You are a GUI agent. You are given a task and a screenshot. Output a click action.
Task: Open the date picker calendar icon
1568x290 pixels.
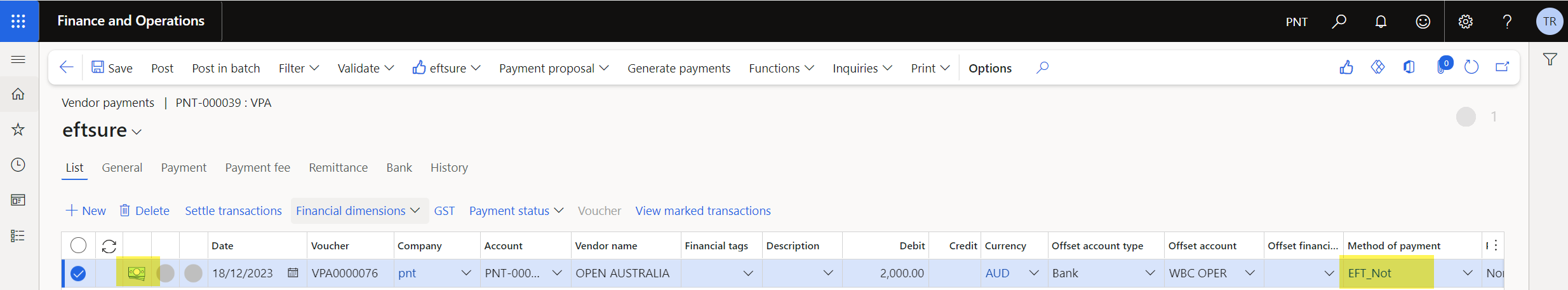coord(293,273)
